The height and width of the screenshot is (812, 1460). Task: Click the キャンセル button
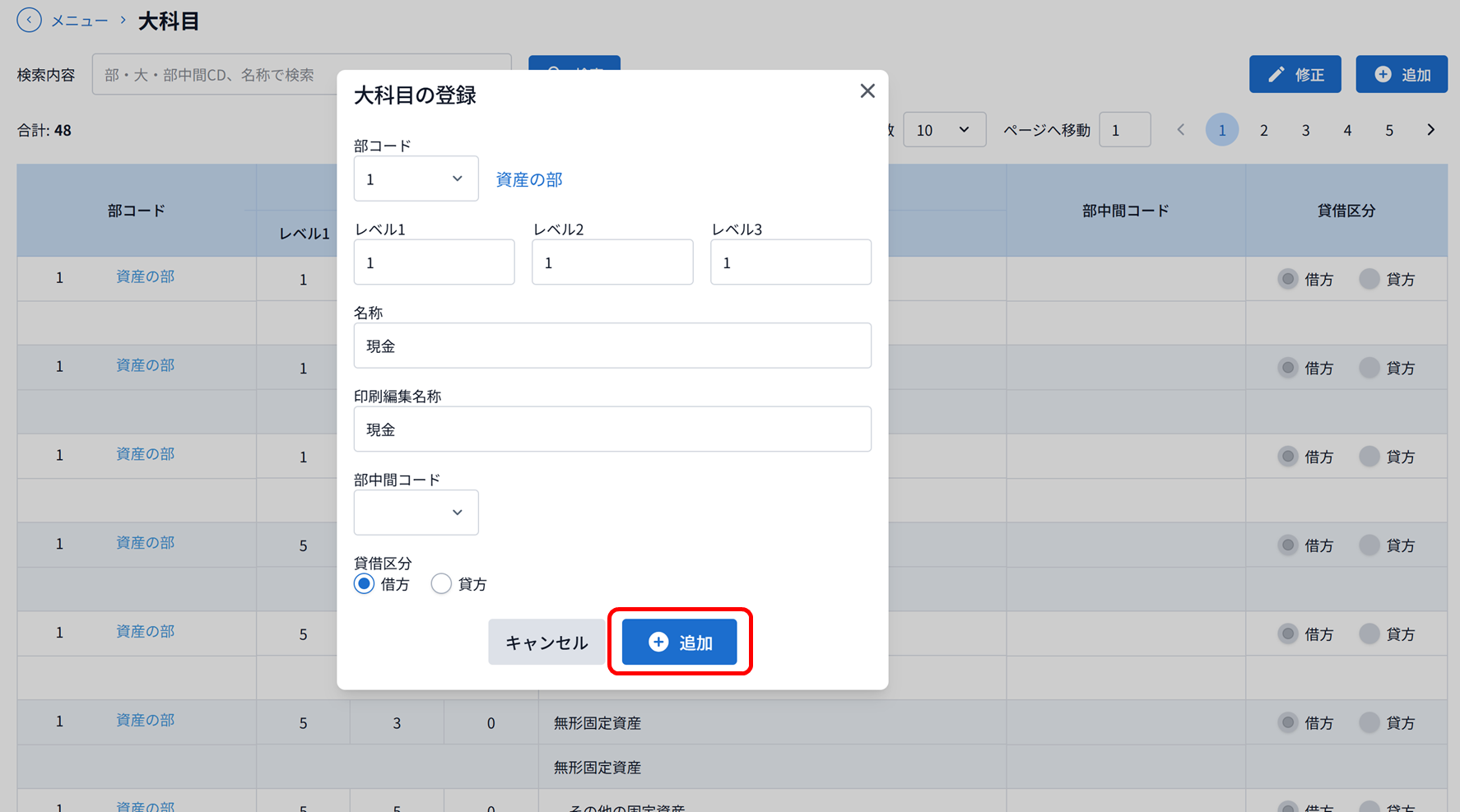[546, 642]
